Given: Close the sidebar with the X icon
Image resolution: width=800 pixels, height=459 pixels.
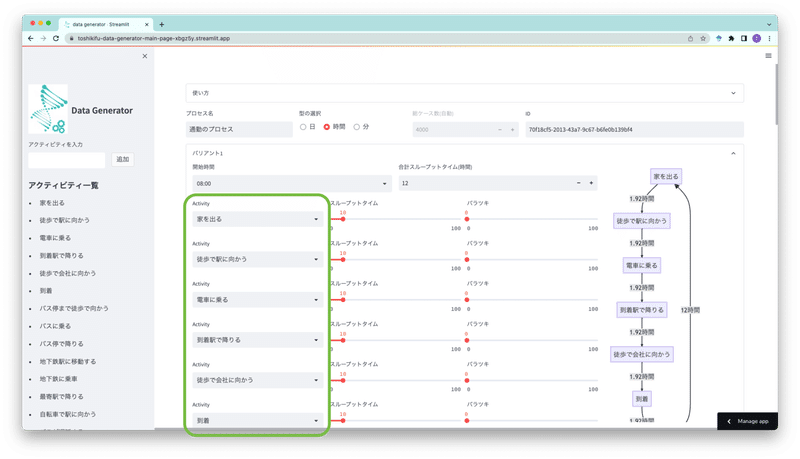Looking at the screenshot, I should click(x=145, y=56).
